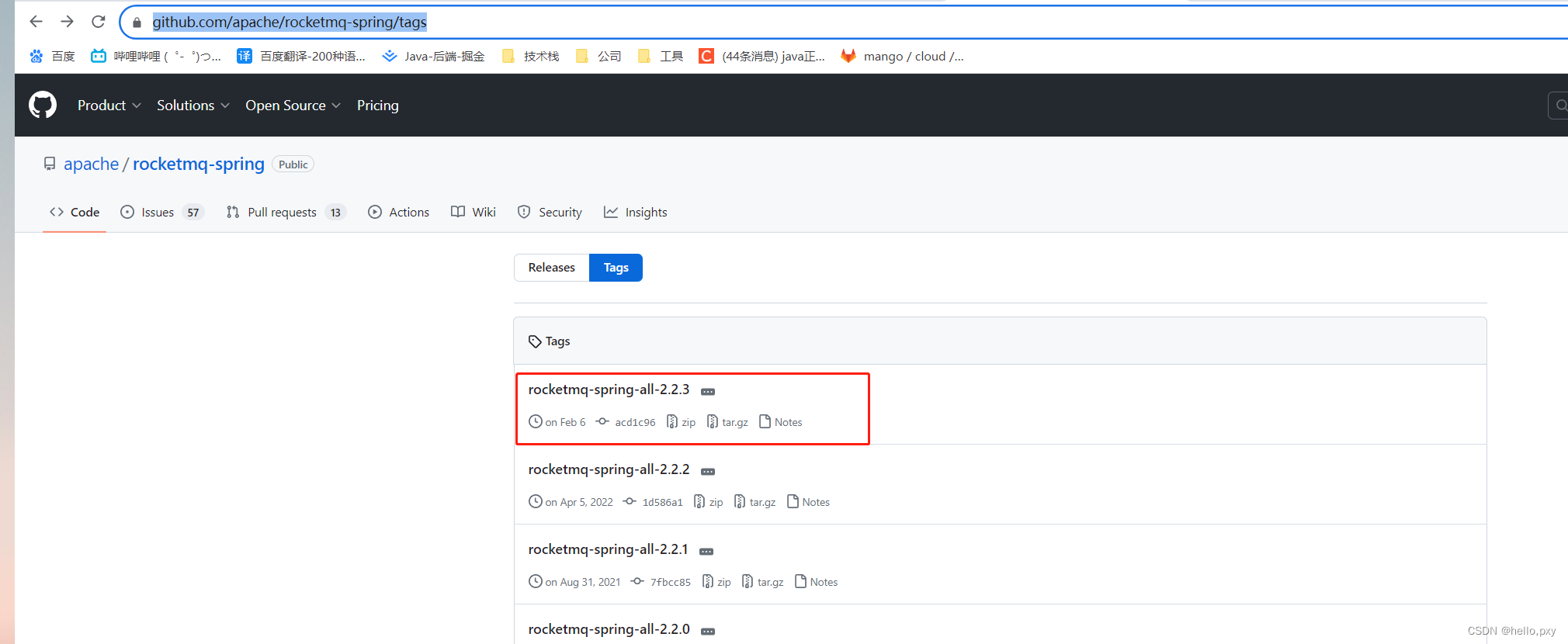The height and width of the screenshot is (644, 1568).
Task: Open tag rocketmq-spring-all-2.2.0
Action: (x=609, y=629)
